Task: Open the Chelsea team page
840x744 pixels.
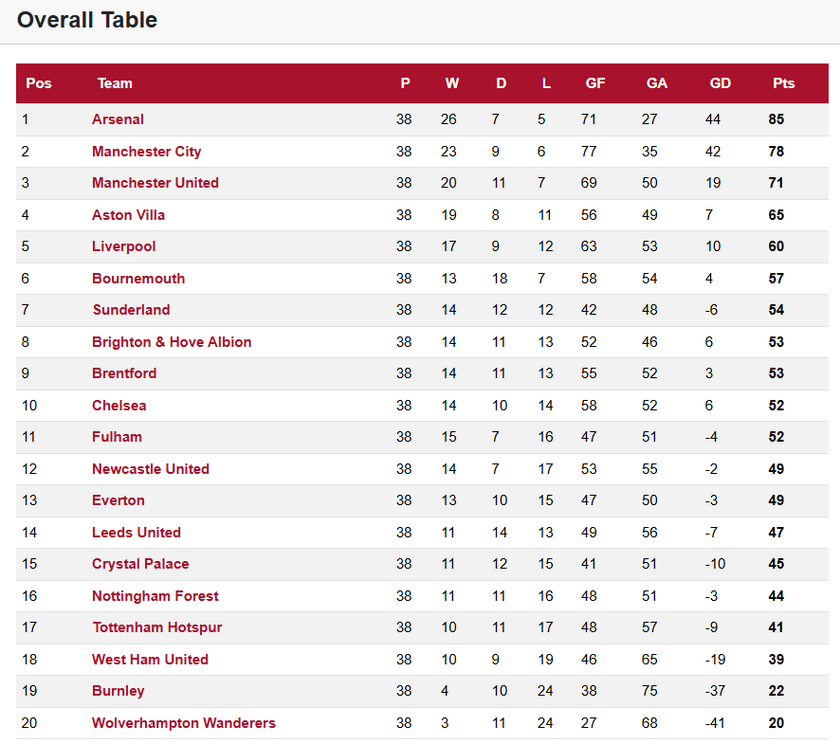Action: click(119, 405)
